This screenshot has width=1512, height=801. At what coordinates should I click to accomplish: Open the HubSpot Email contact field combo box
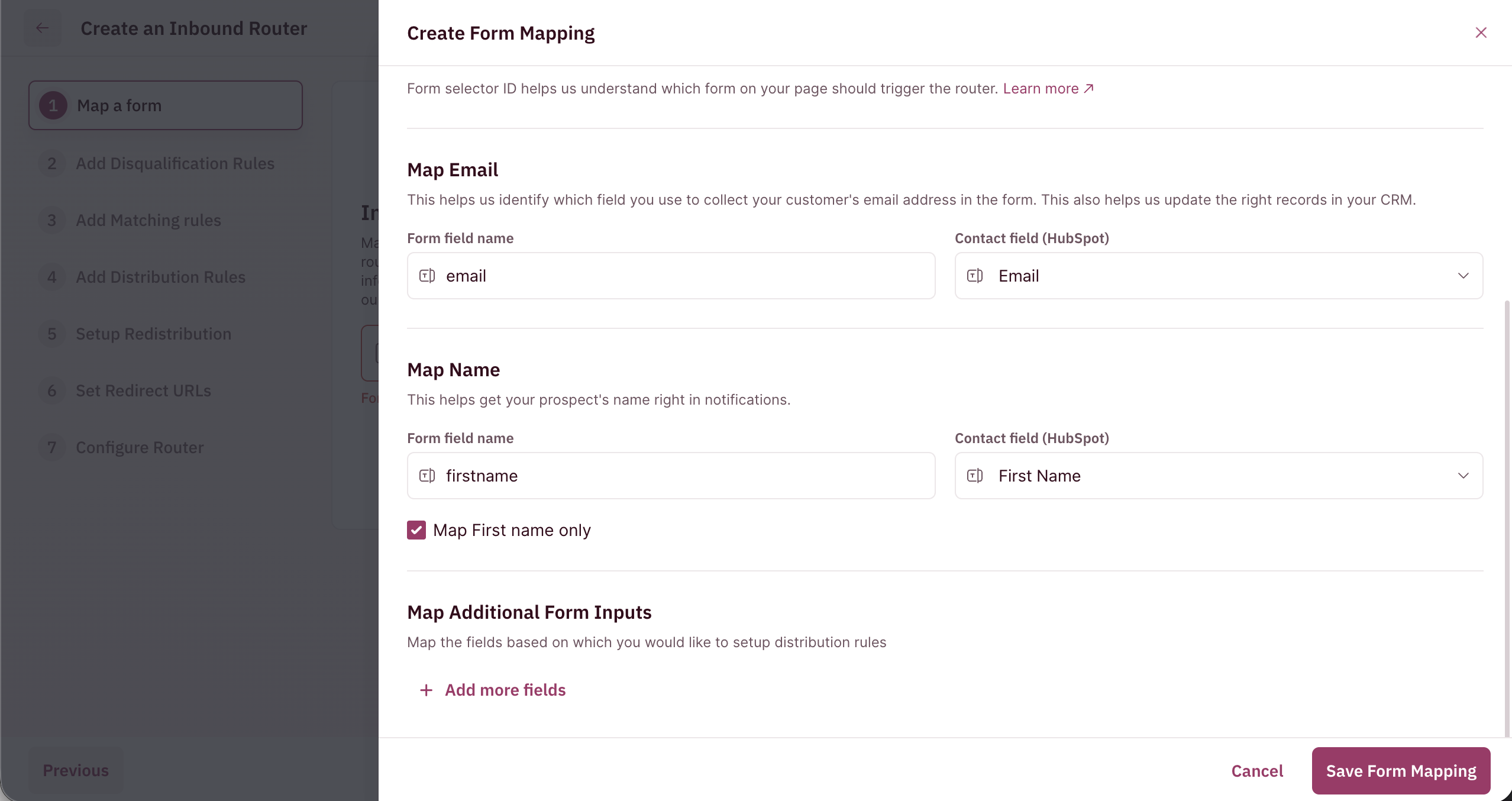click(x=1219, y=276)
